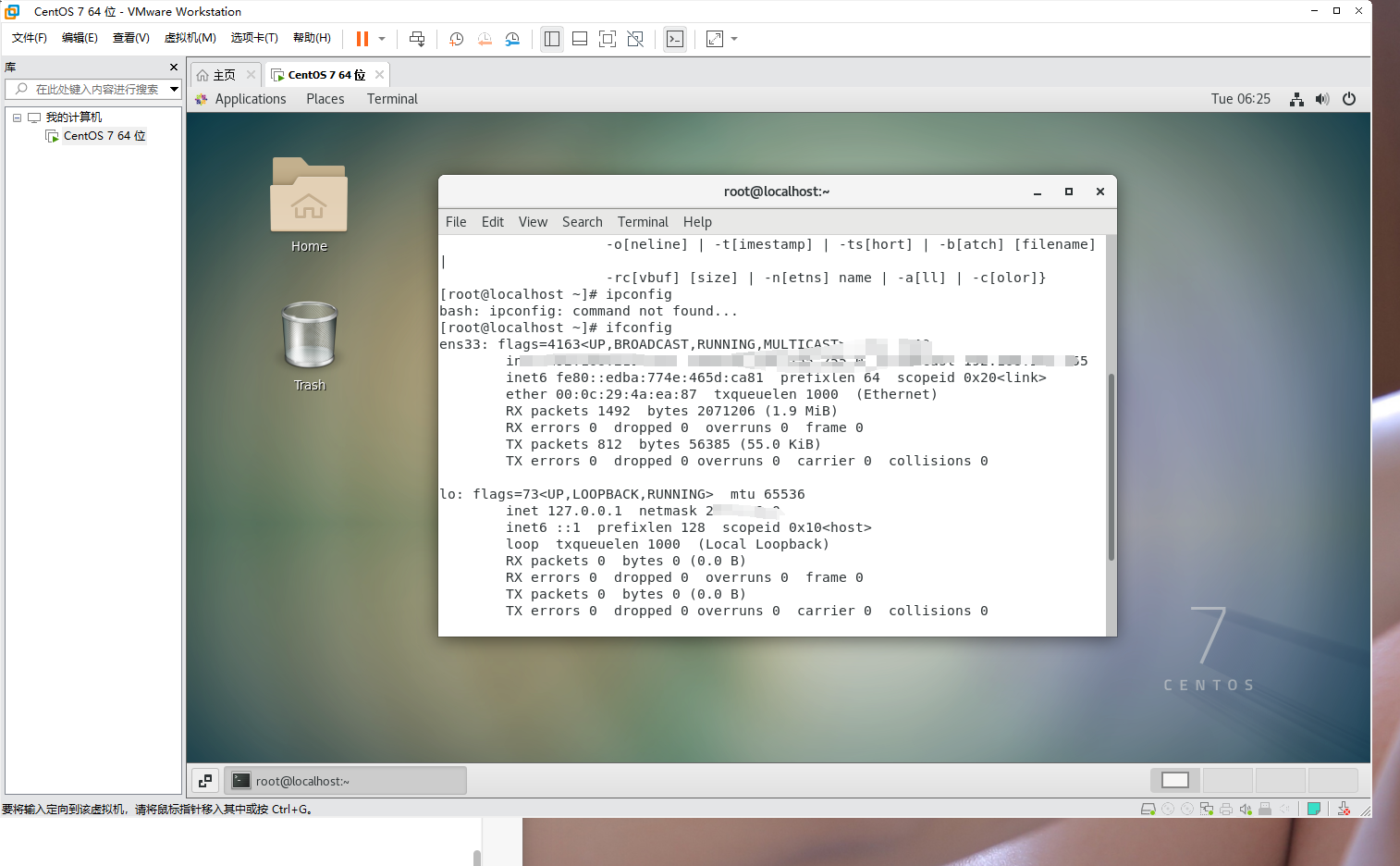
Task: Open the terminal's Search menu
Action: 583,222
